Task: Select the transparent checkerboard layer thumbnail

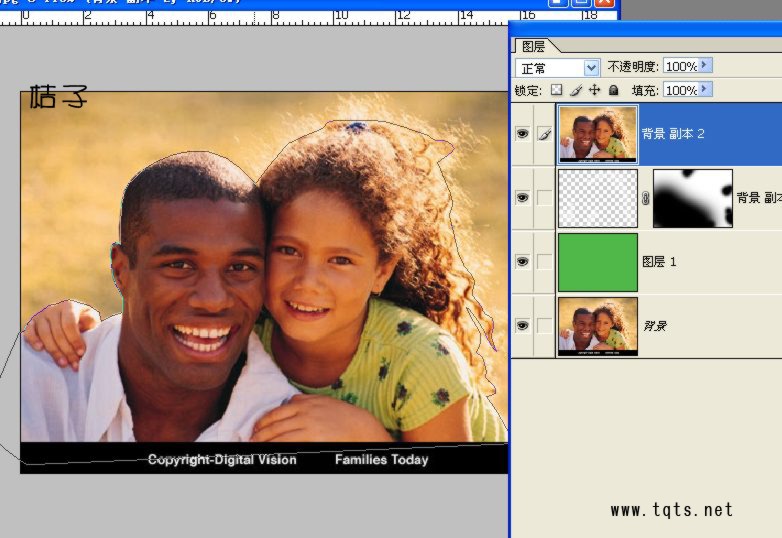Action: [597, 198]
